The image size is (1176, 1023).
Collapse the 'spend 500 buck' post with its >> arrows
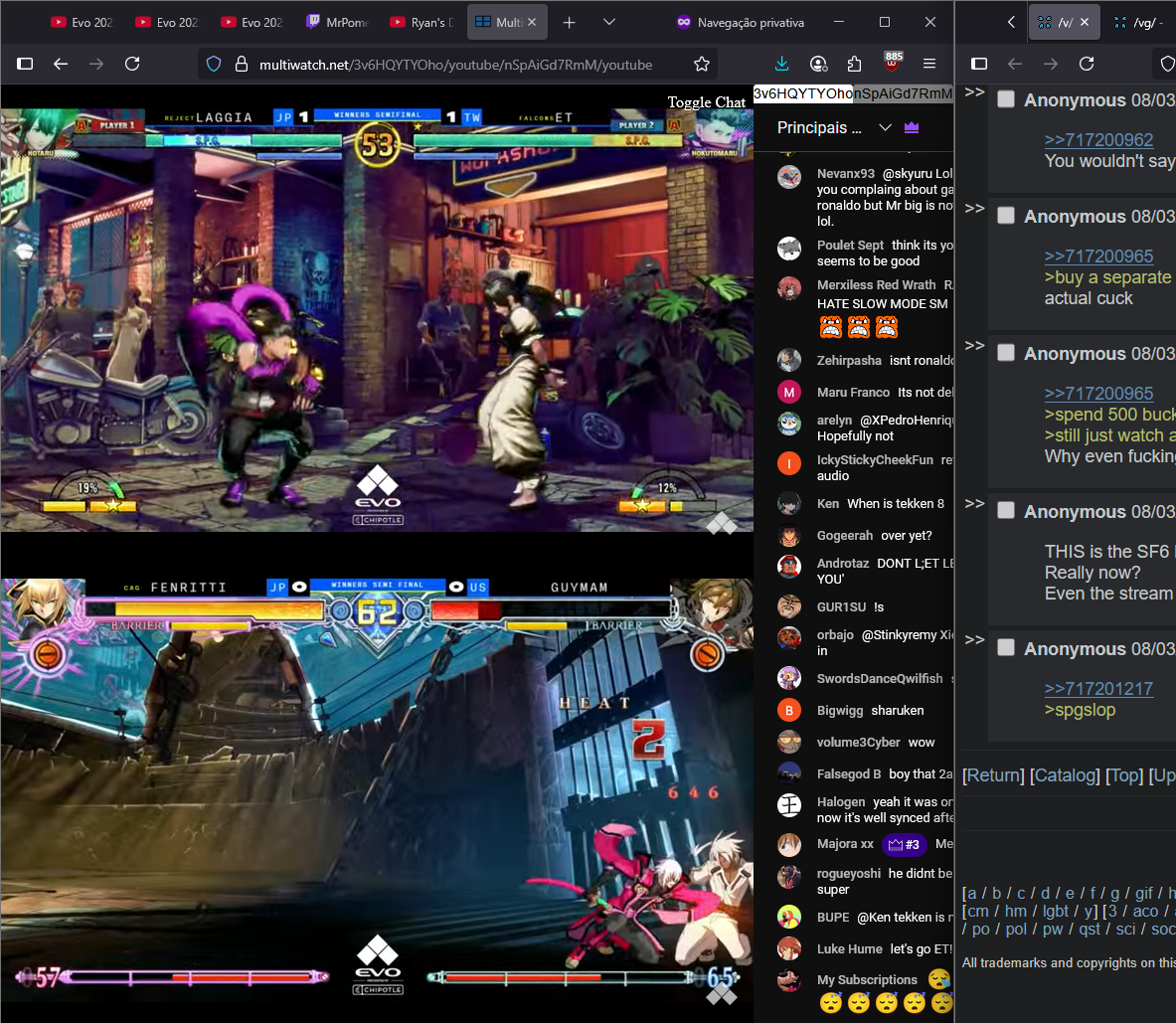point(974,346)
